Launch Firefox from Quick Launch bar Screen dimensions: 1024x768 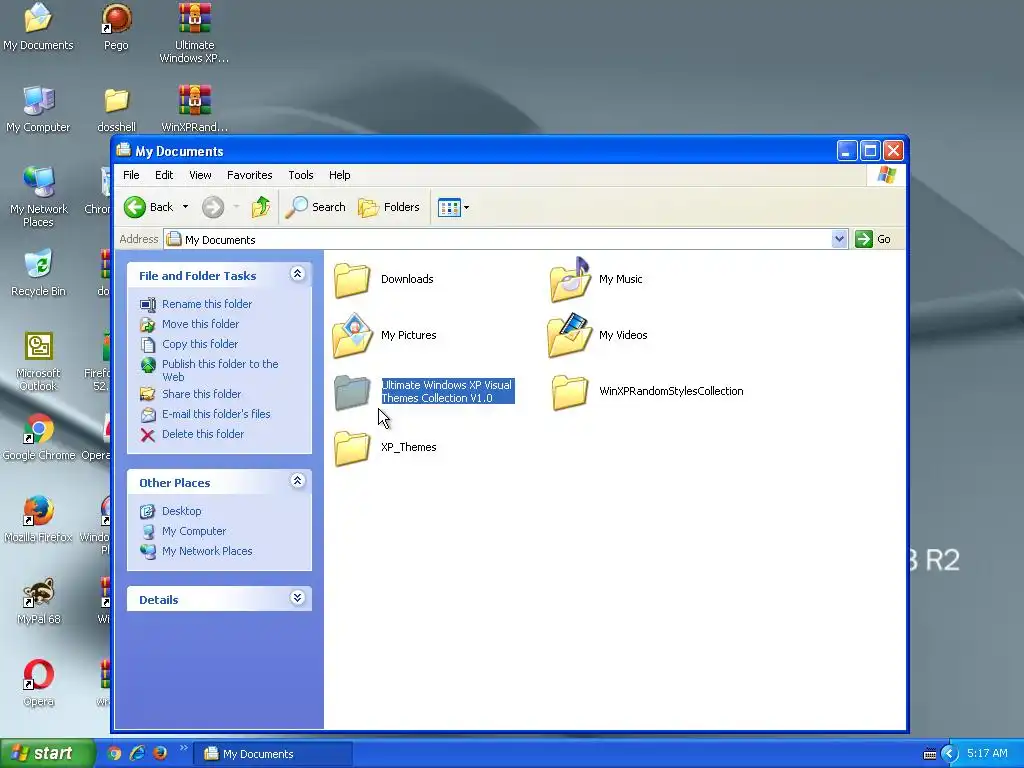pyautogui.click(x=160, y=754)
